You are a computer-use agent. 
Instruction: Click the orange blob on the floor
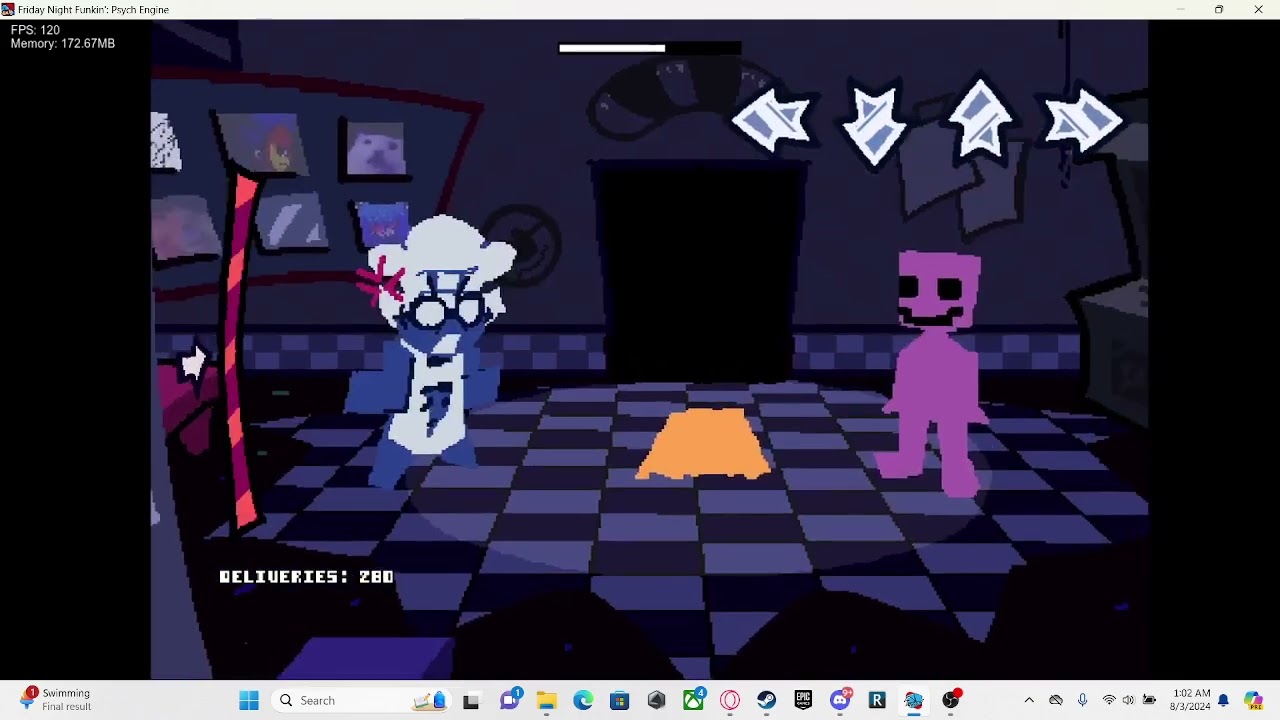click(704, 442)
